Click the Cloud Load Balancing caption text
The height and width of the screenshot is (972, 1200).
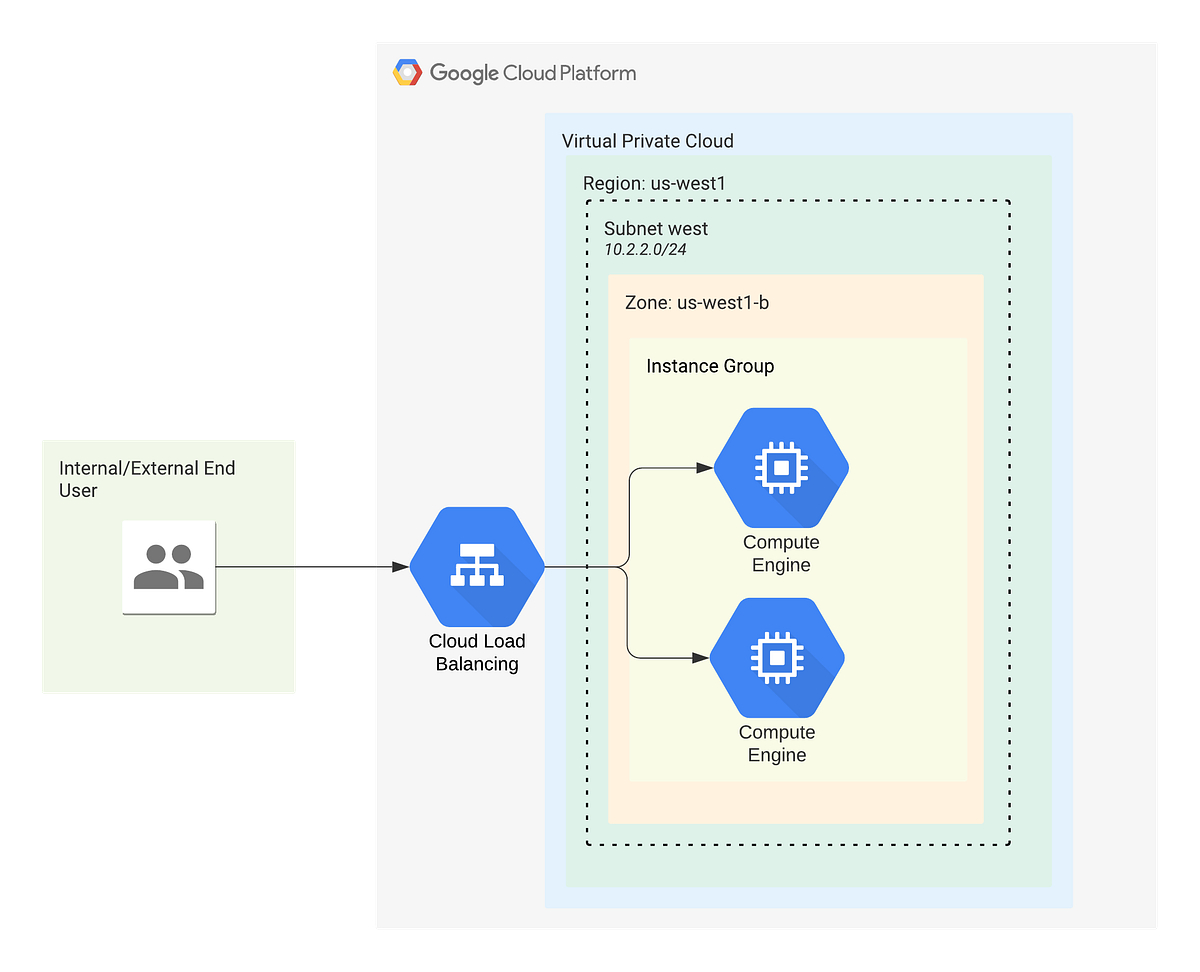point(477,652)
